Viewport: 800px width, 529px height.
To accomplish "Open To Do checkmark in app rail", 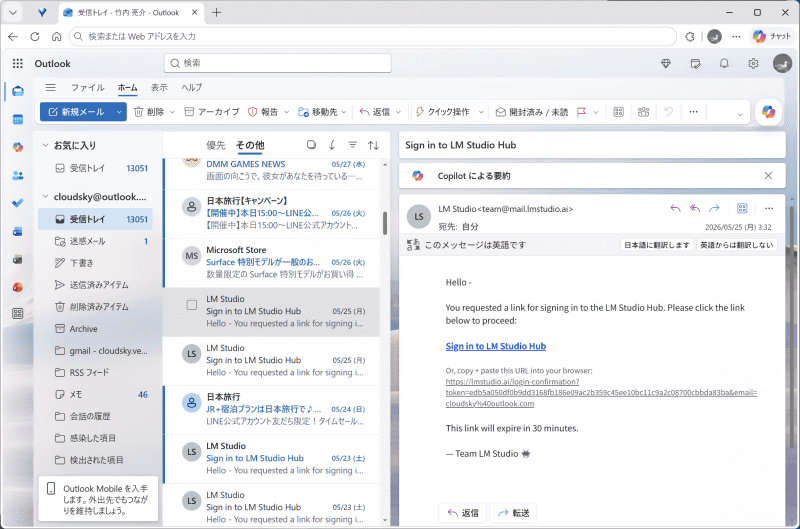I will [x=18, y=203].
